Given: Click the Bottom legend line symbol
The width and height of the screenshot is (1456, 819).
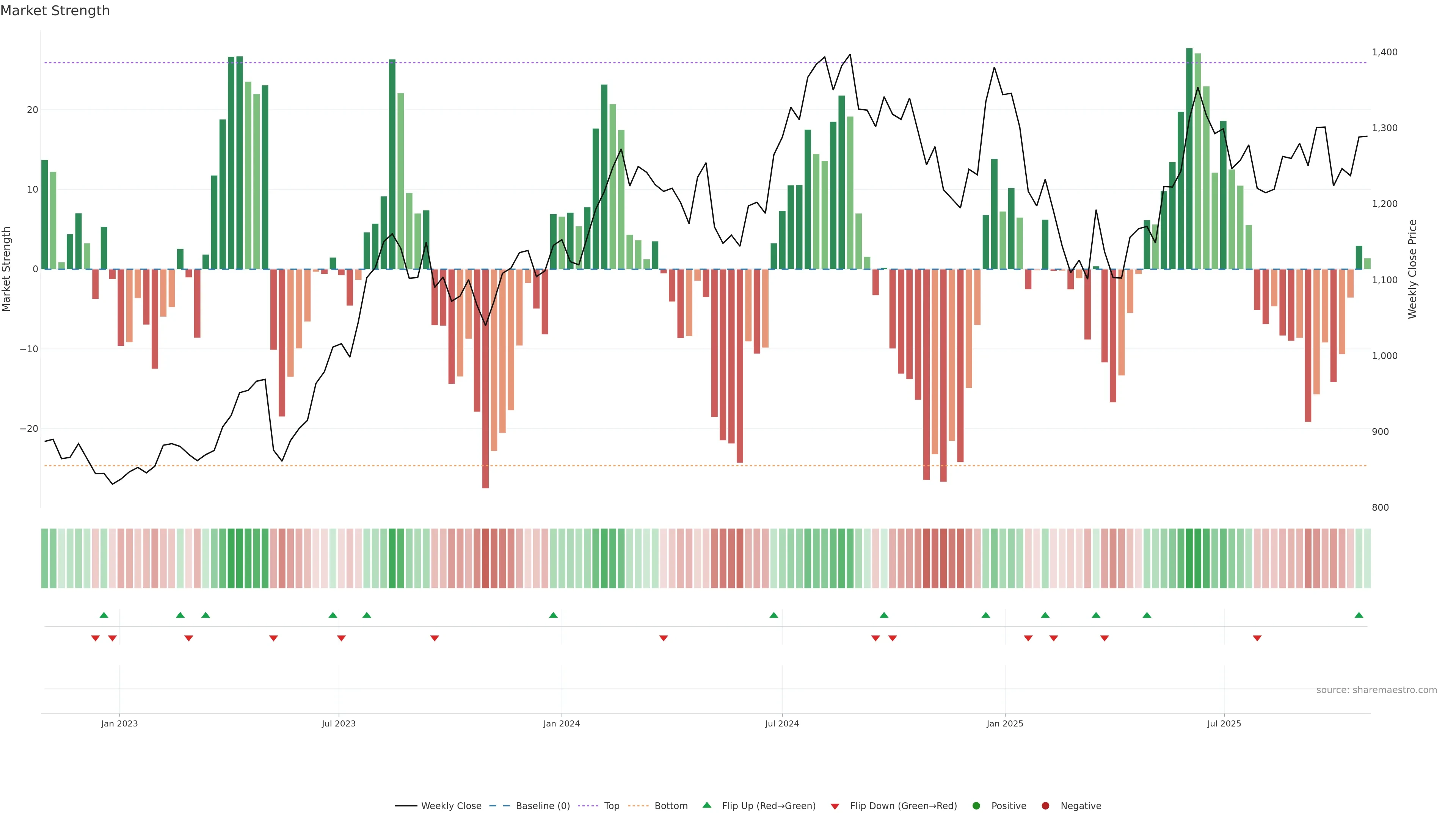Looking at the screenshot, I should (x=638, y=805).
